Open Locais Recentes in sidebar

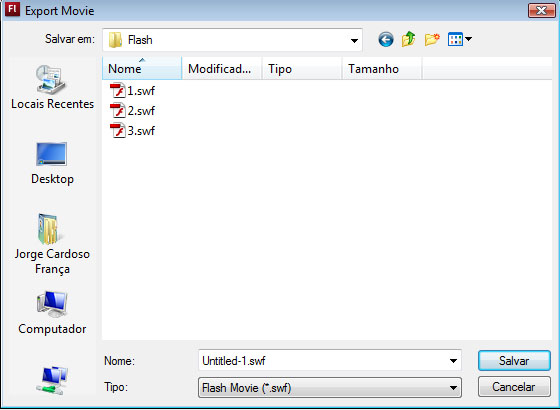(x=52, y=87)
